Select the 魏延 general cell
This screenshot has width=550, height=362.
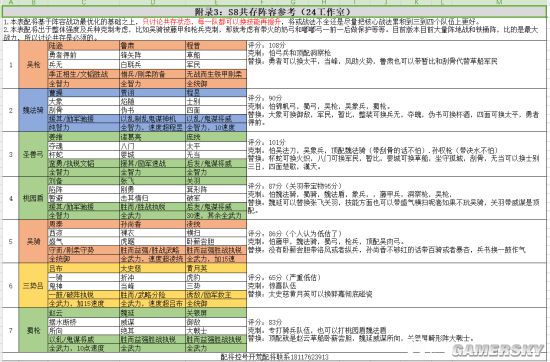[152, 313]
